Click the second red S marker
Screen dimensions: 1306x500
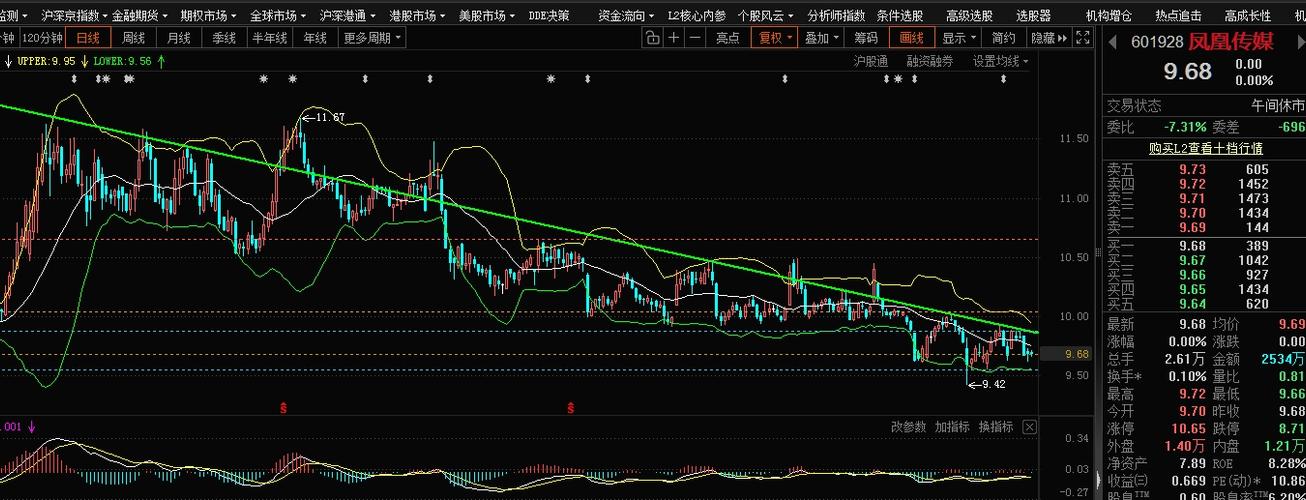[x=571, y=408]
